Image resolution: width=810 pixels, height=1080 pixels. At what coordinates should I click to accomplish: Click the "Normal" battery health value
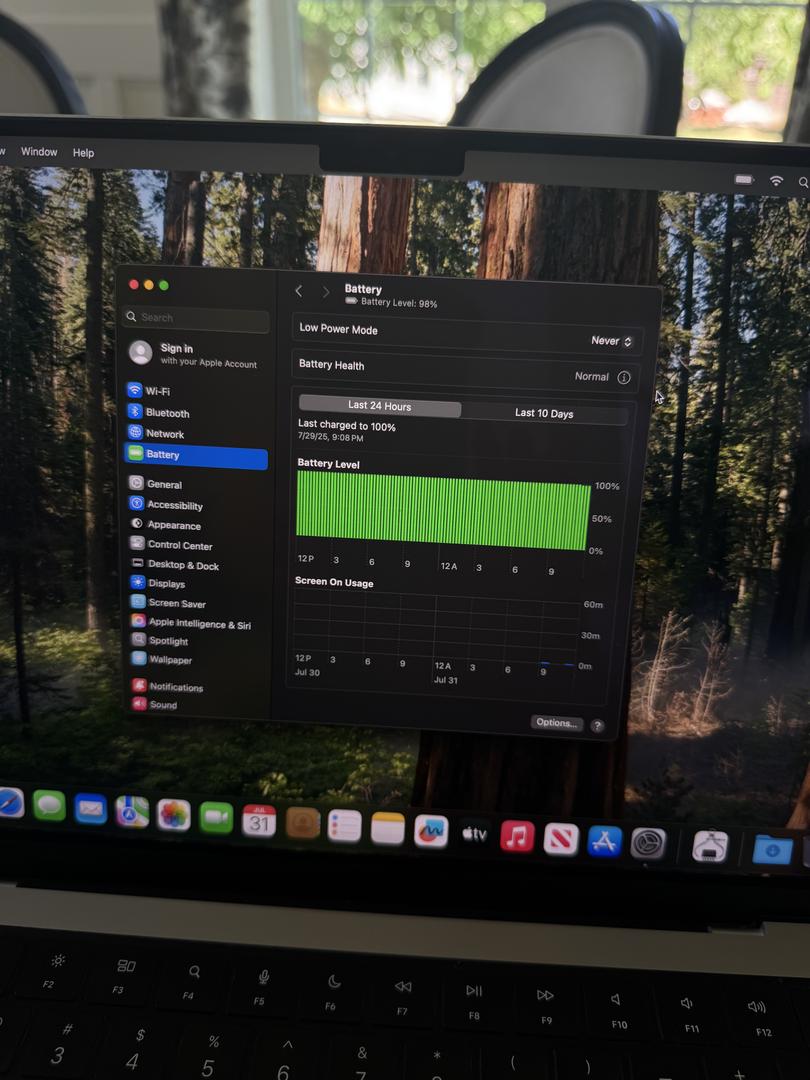(x=592, y=376)
